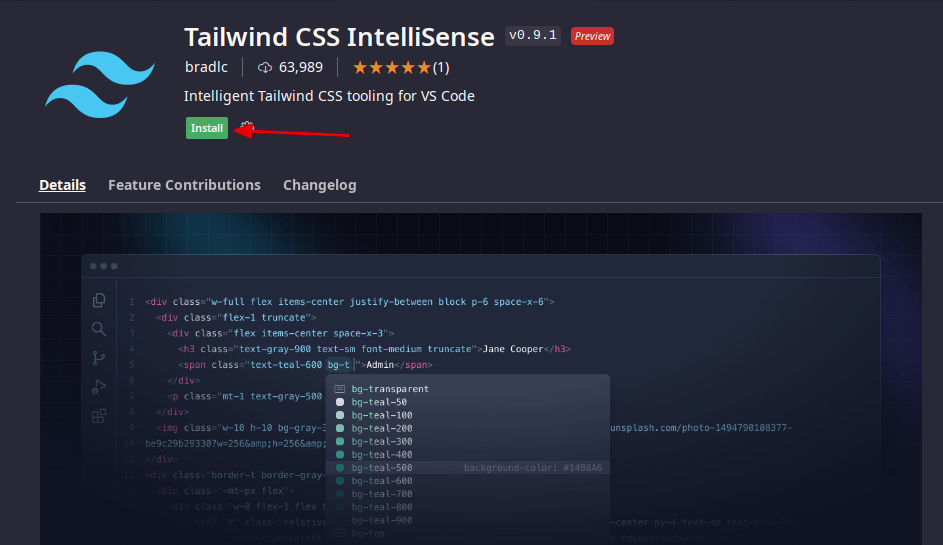Click the 63,989 install count

tap(301, 67)
